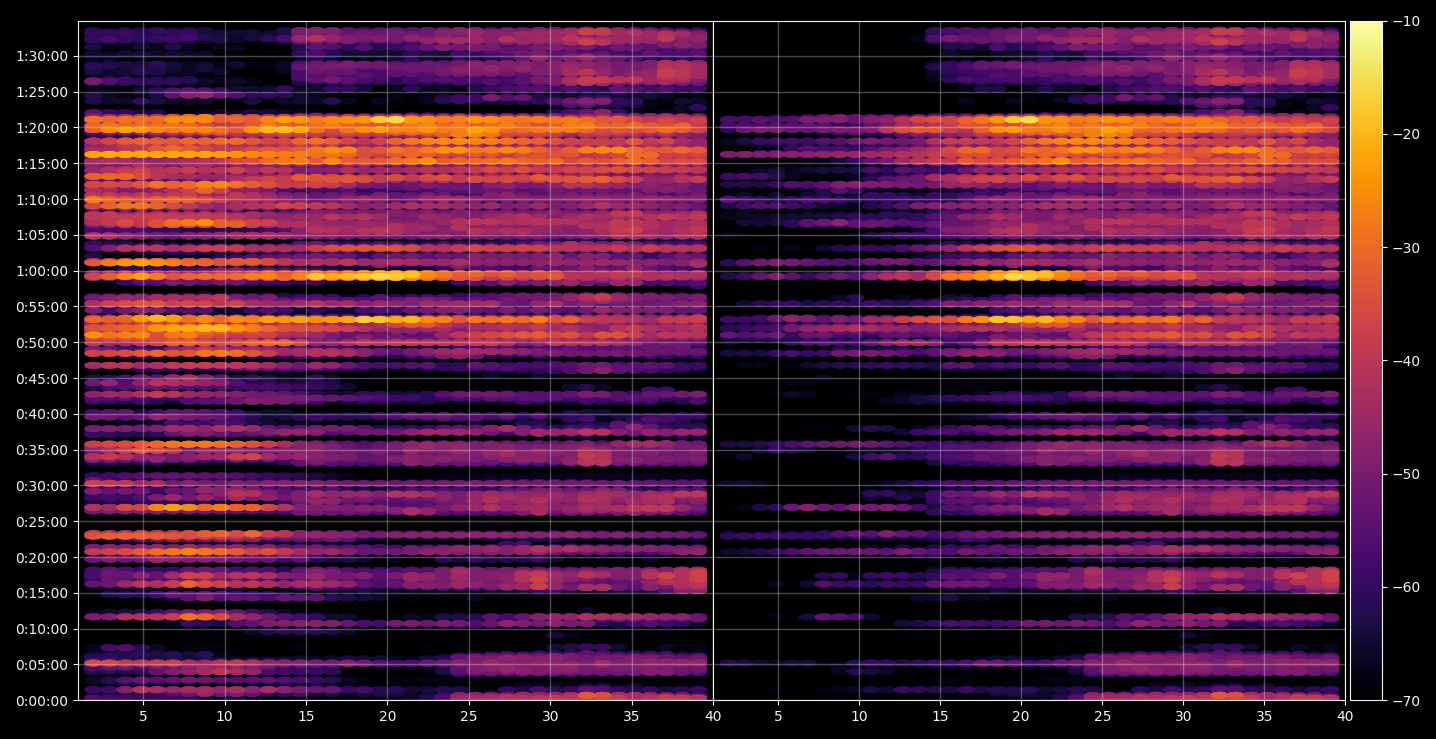The image size is (1436, 739).
Task: Select the −20 colorbar value
Action: tap(1406, 135)
